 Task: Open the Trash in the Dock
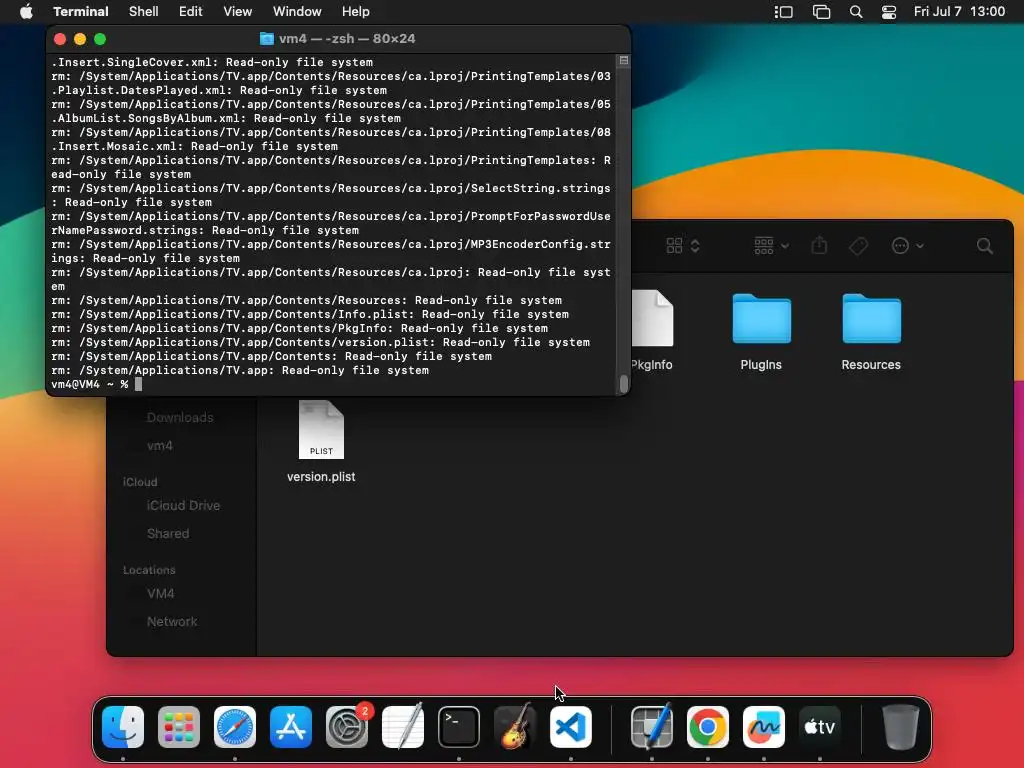(x=901, y=727)
